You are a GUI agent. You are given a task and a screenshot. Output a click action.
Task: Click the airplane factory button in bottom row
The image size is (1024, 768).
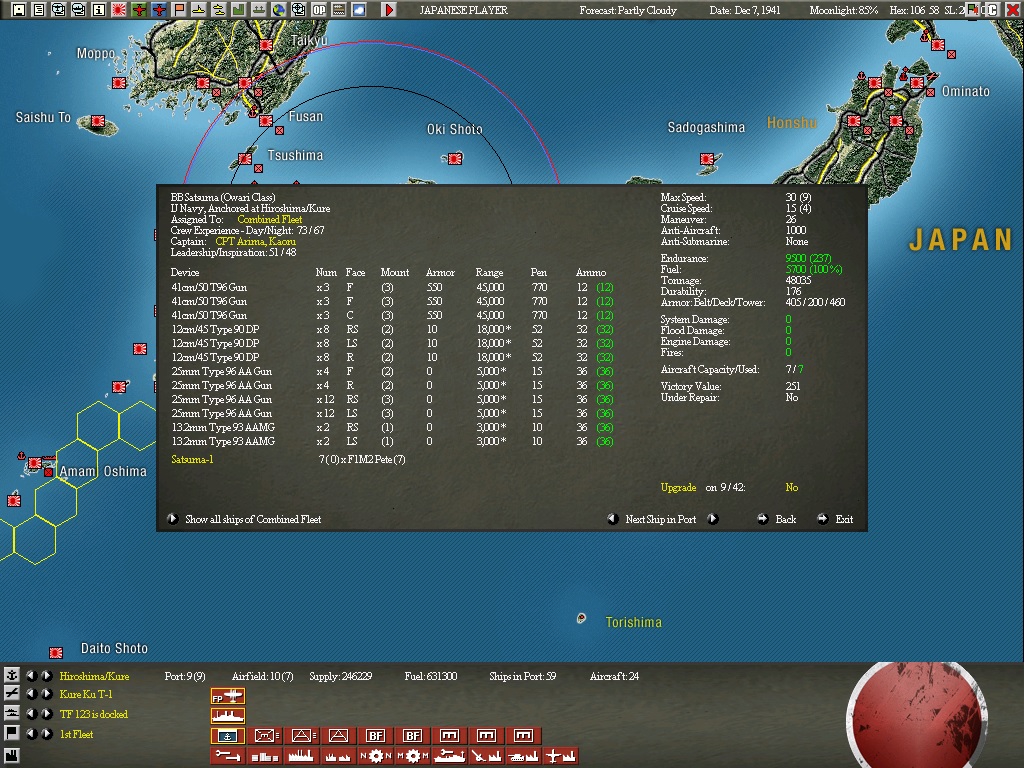tap(561, 756)
